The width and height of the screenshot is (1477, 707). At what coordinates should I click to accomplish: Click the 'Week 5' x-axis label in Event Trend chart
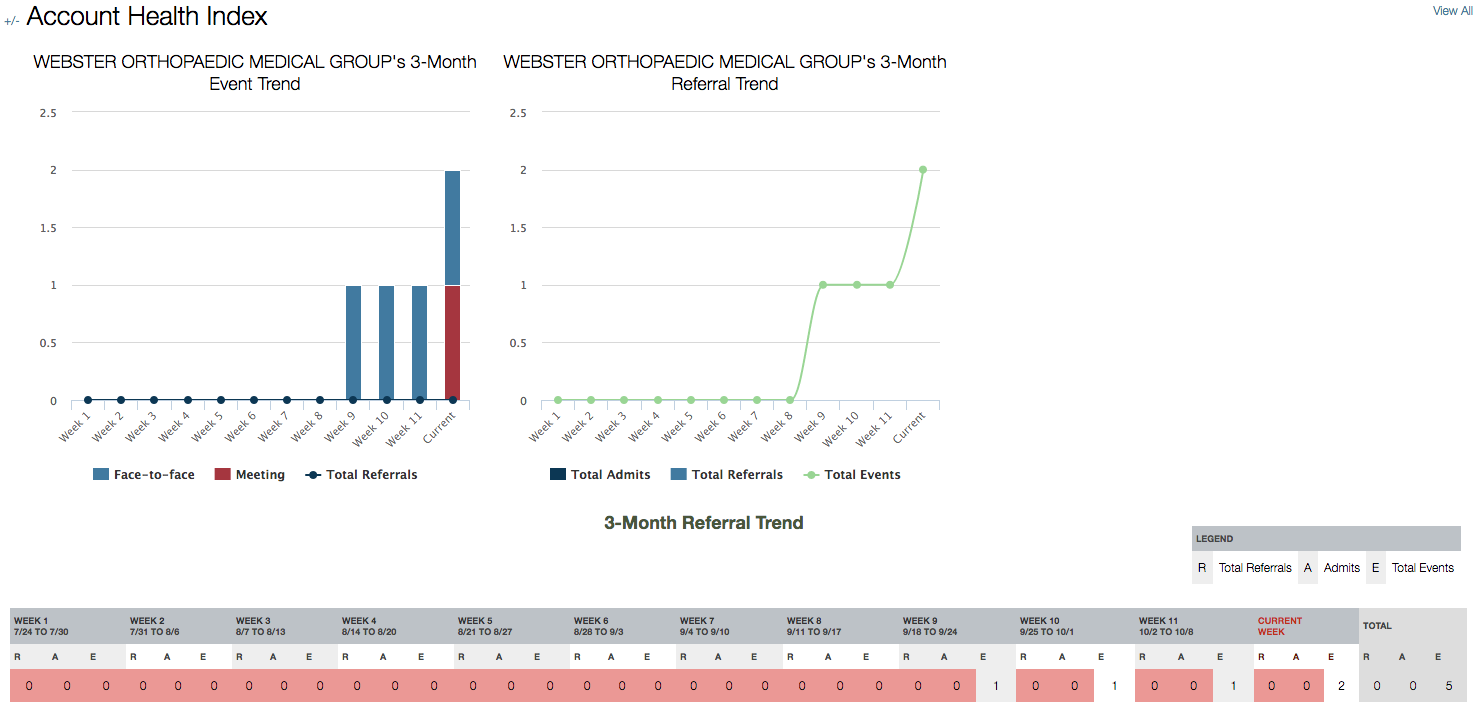pos(205,428)
